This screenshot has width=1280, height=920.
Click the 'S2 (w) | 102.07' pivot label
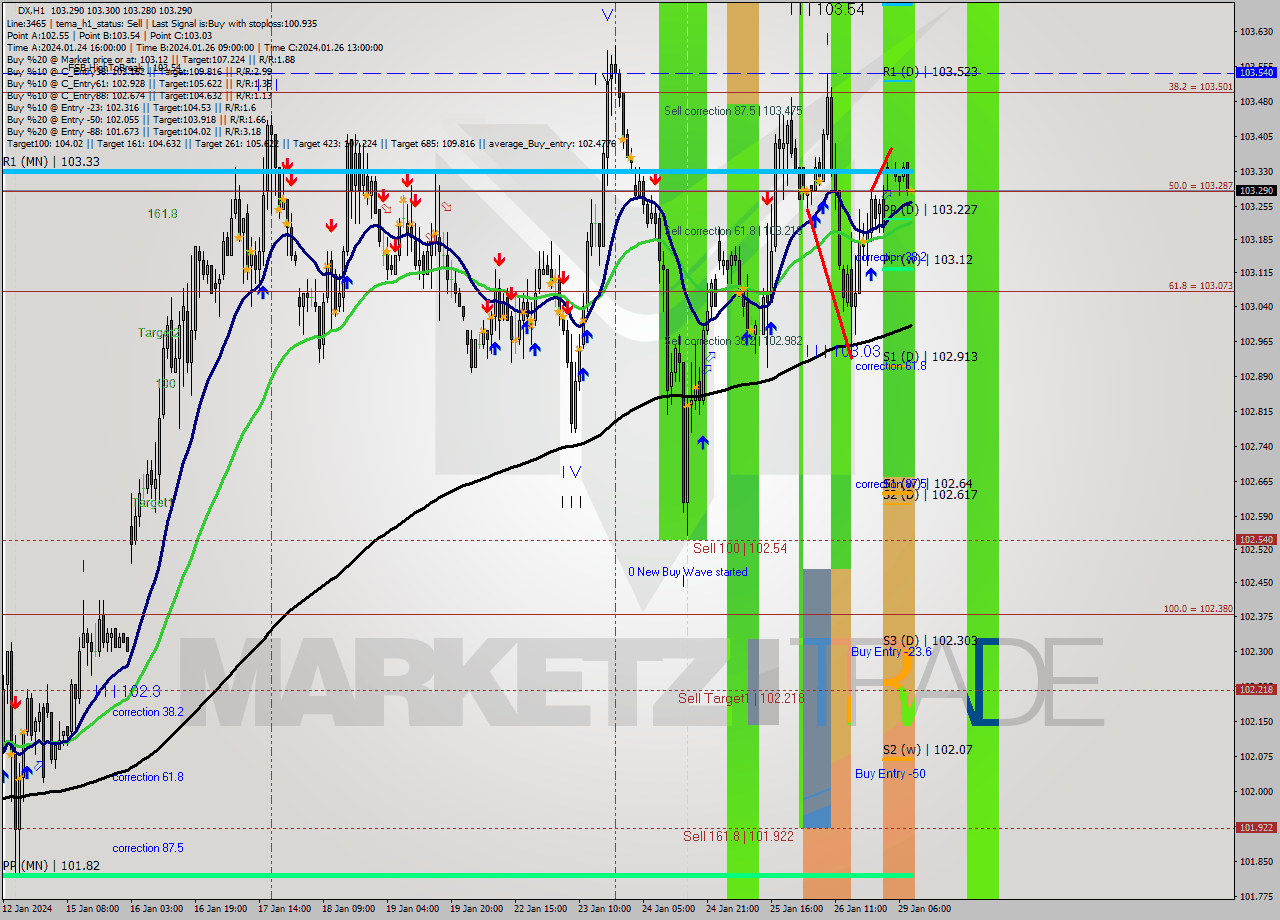(927, 749)
